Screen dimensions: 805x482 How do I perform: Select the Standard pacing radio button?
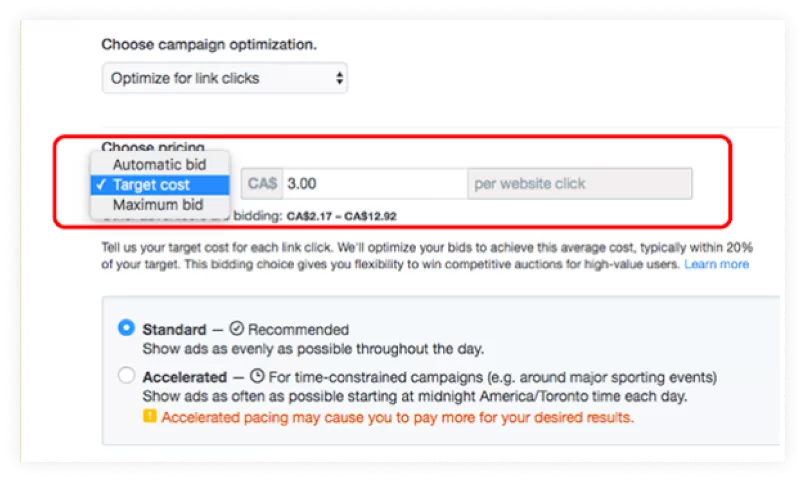(126, 327)
